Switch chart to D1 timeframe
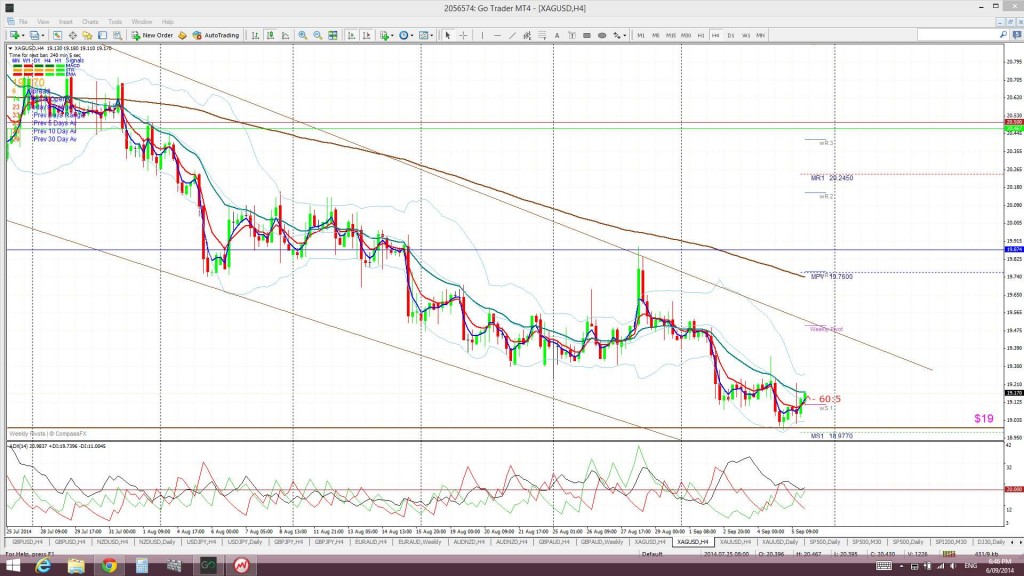The height and width of the screenshot is (576, 1024). click(729, 35)
